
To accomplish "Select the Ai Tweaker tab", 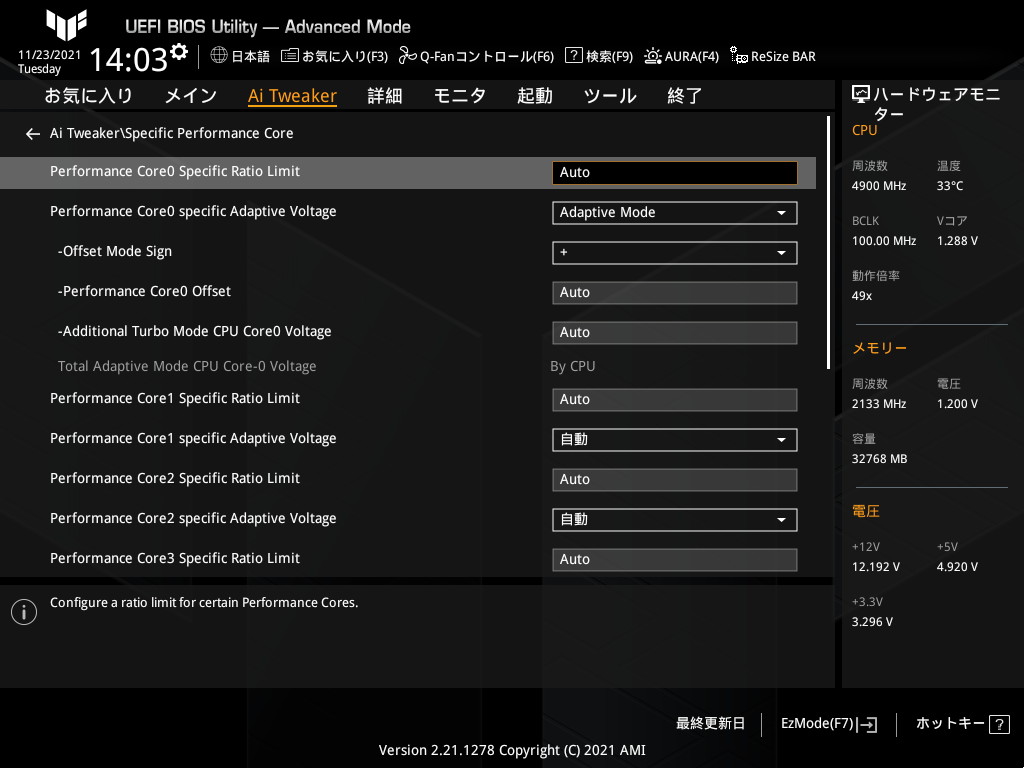I will pyautogui.click(x=292, y=96).
